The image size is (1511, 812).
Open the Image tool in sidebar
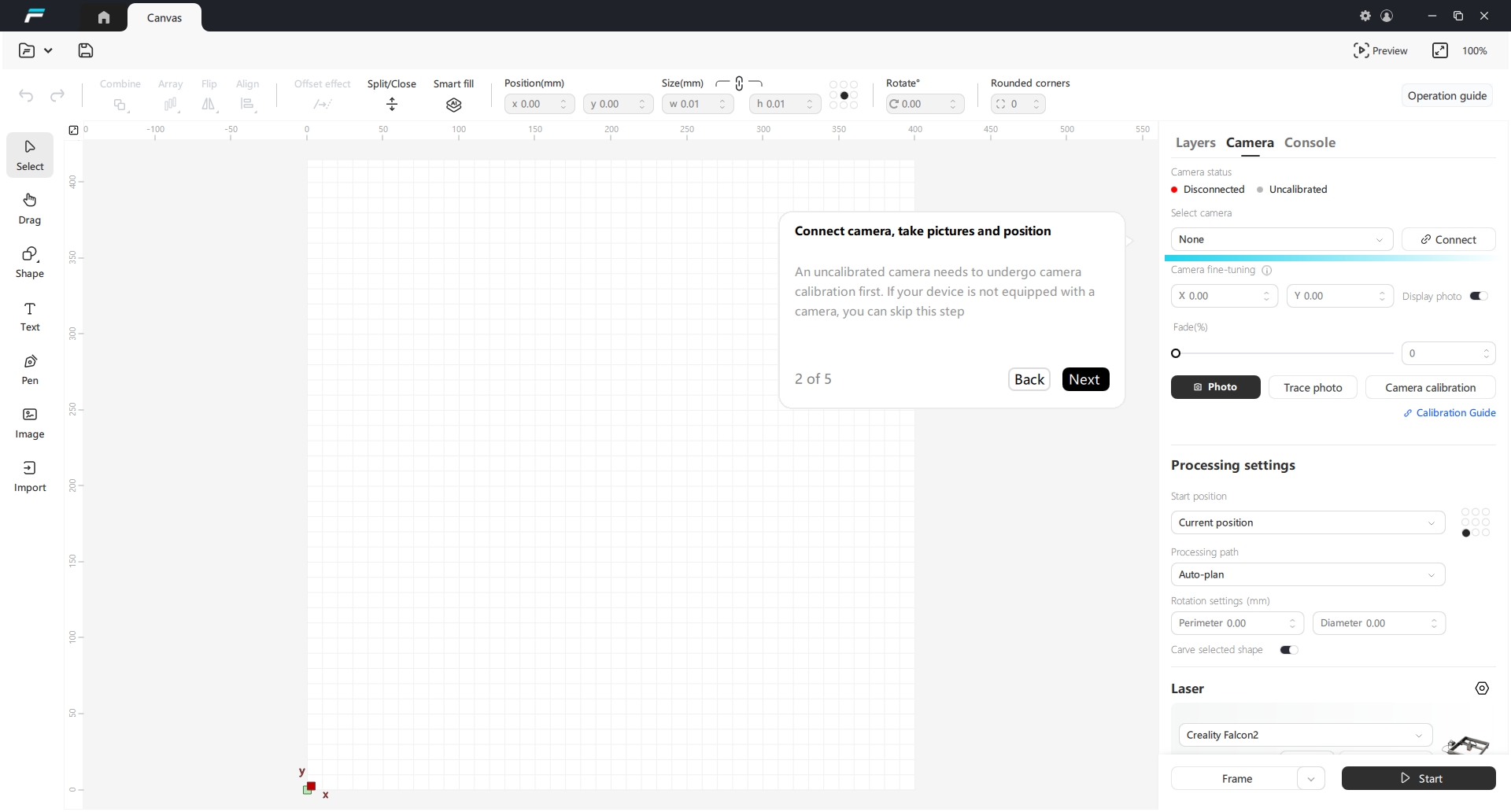coord(30,423)
